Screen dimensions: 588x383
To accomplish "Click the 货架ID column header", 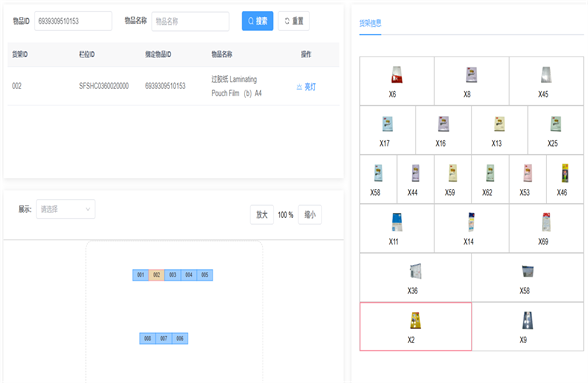I will coord(20,54).
